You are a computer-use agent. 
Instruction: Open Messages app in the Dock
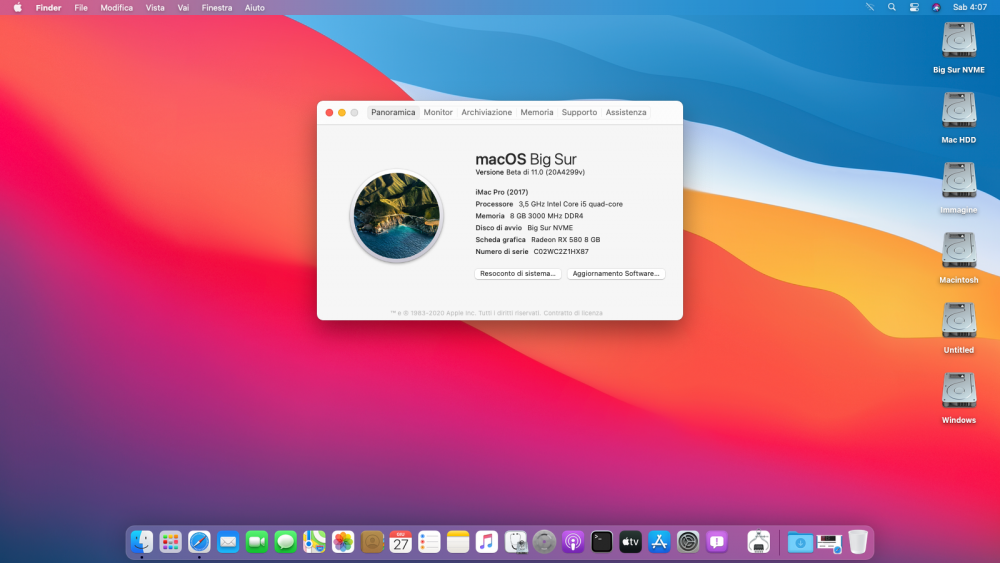coord(285,542)
